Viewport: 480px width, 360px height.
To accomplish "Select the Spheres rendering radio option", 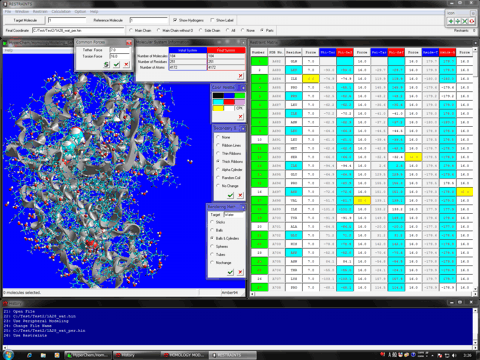I will 212,246.
